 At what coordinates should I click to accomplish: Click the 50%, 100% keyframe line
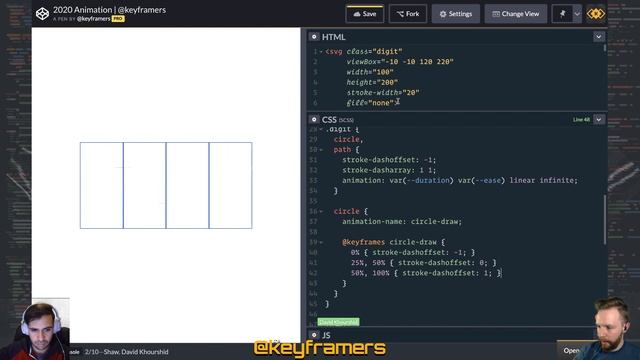point(426,273)
